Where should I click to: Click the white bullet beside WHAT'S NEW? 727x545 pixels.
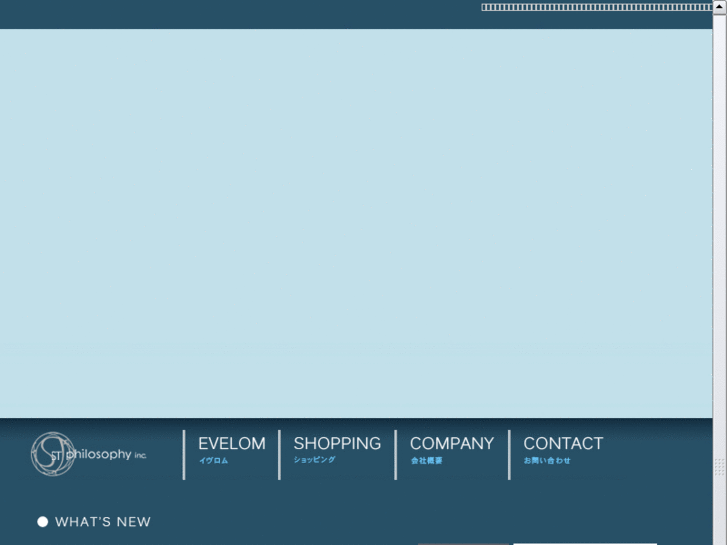43,522
